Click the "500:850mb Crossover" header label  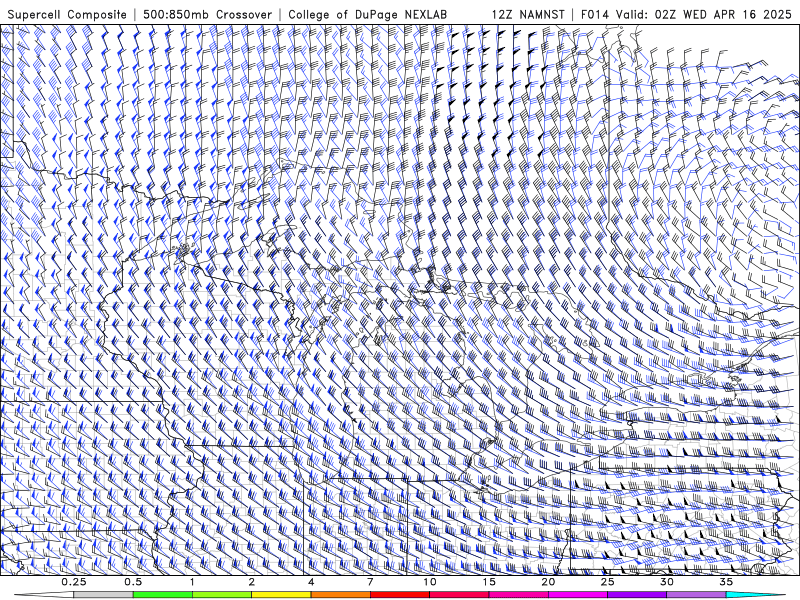tap(208, 14)
